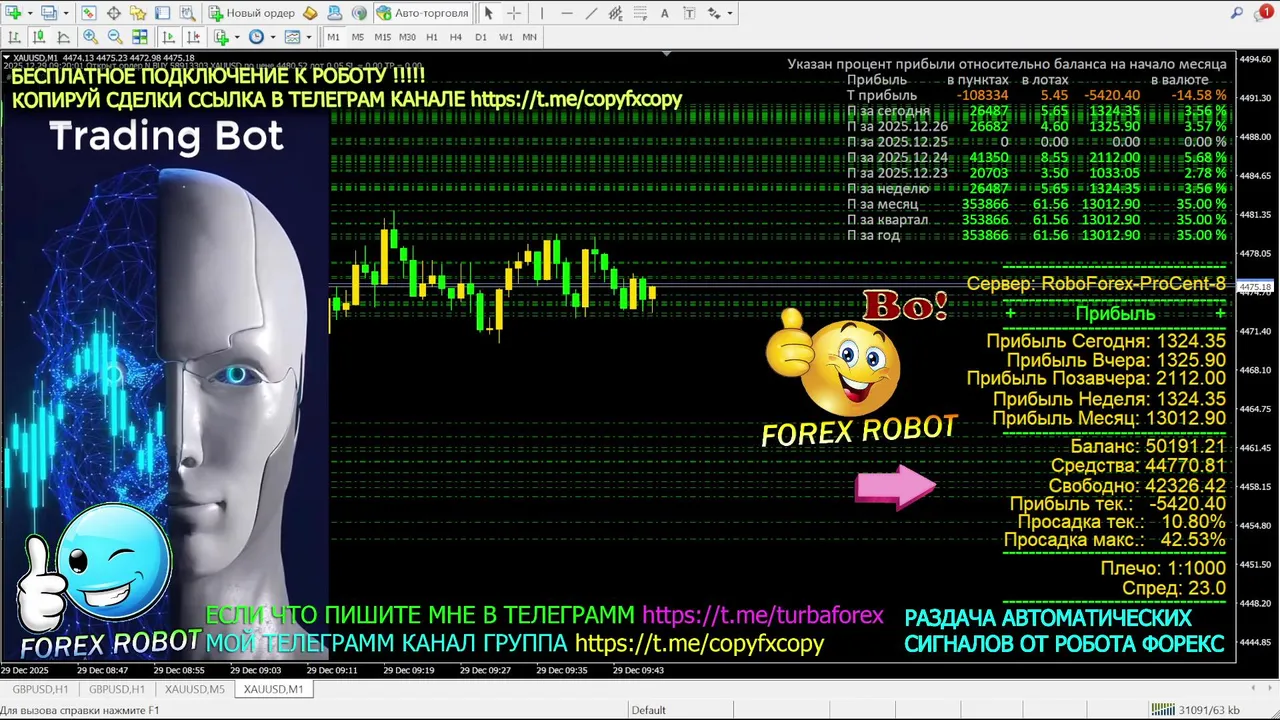The width and height of the screenshot is (1280, 720).
Task: Expand the indicators dropdown arrow
Action: 237,37
